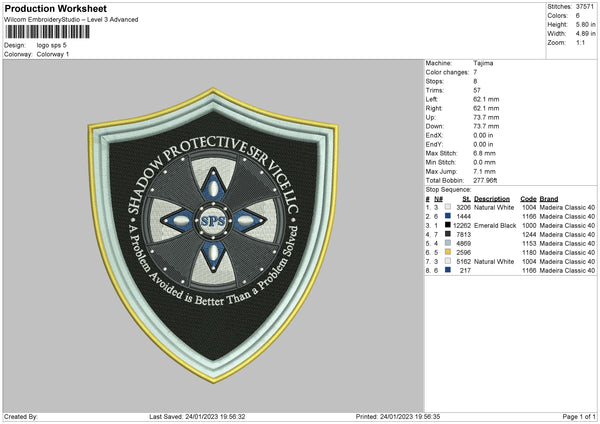This screenshot has width=600, height=424.
Task: Click the stitch count 12262
Action: tap(462, 225)
